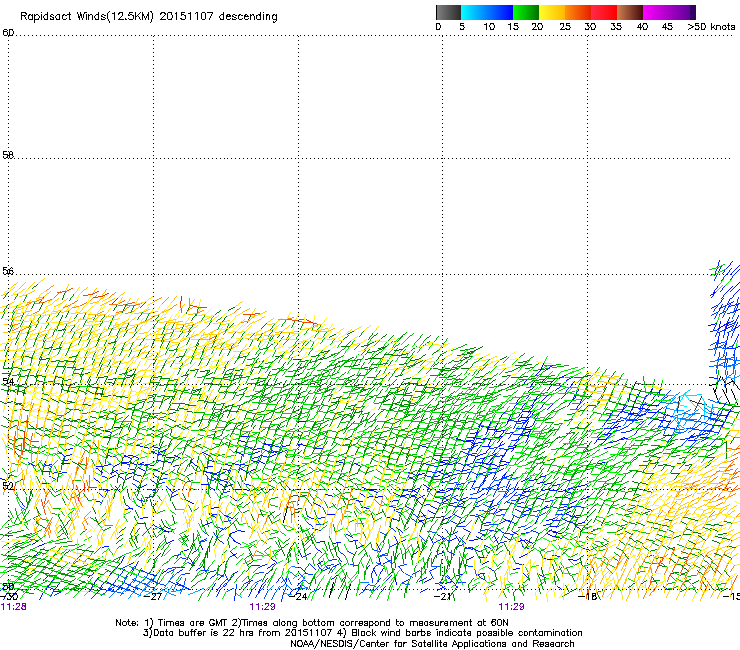This screenshot has height=650, width=740.
Task: Click the longitude label '-18'
Action: (588, 597)
